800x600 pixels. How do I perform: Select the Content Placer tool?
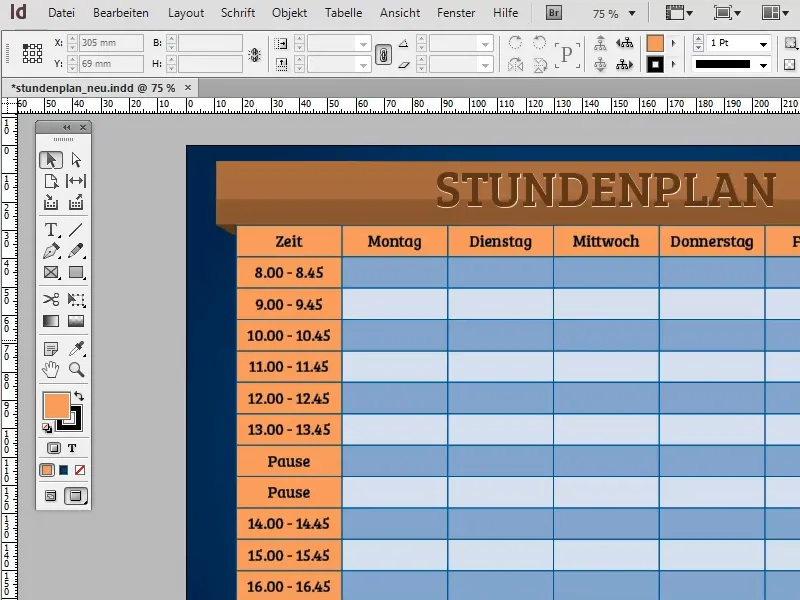[76, 203]
